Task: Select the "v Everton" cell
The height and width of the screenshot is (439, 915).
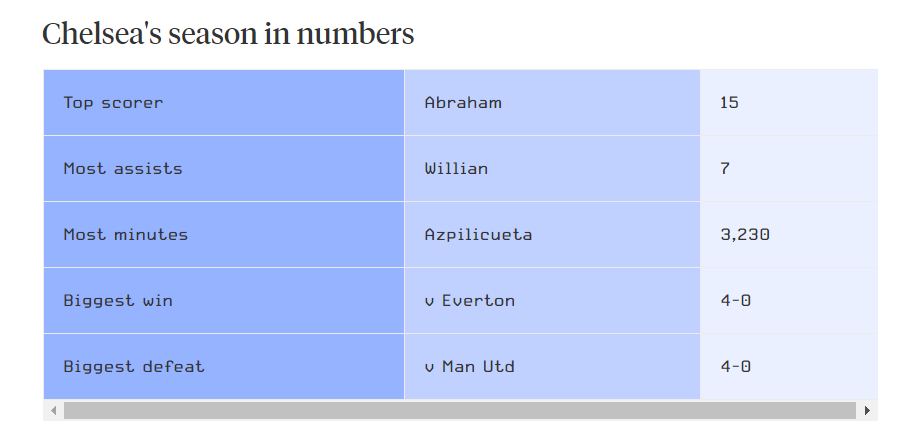Action: tap(552, 301)
